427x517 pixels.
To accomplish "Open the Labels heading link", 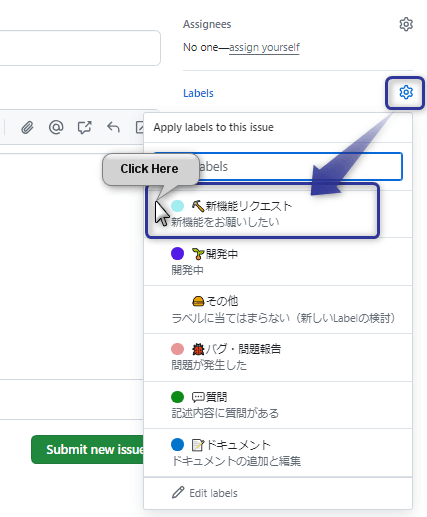I will (x=198, y=93).
